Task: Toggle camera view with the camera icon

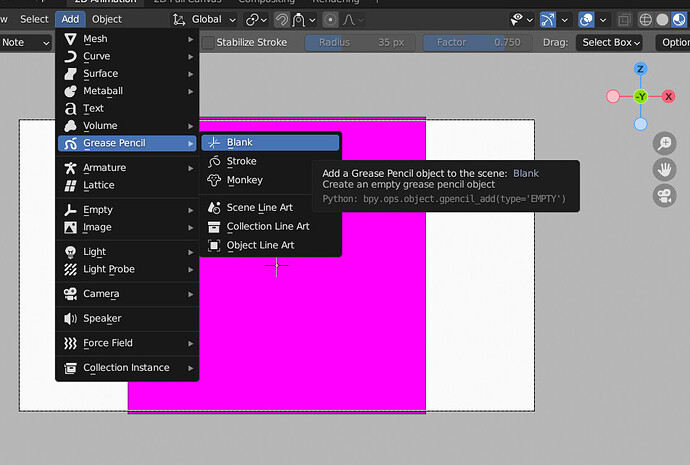Action: (x=664, y=196)
